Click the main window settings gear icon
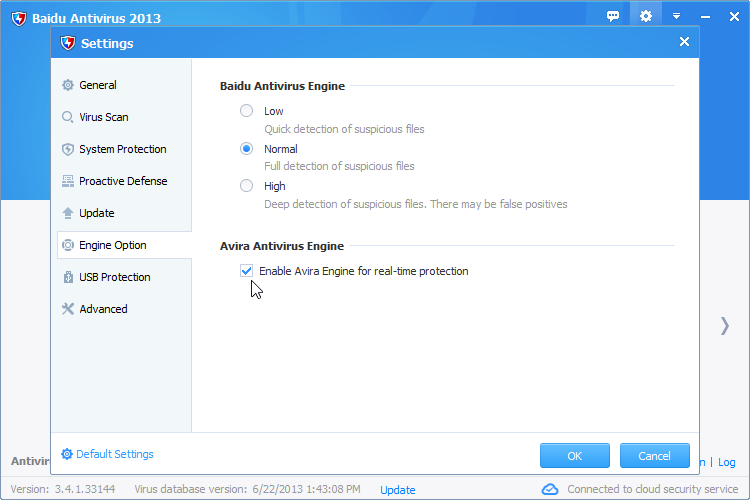751x501 pixels. pos(646,16)
